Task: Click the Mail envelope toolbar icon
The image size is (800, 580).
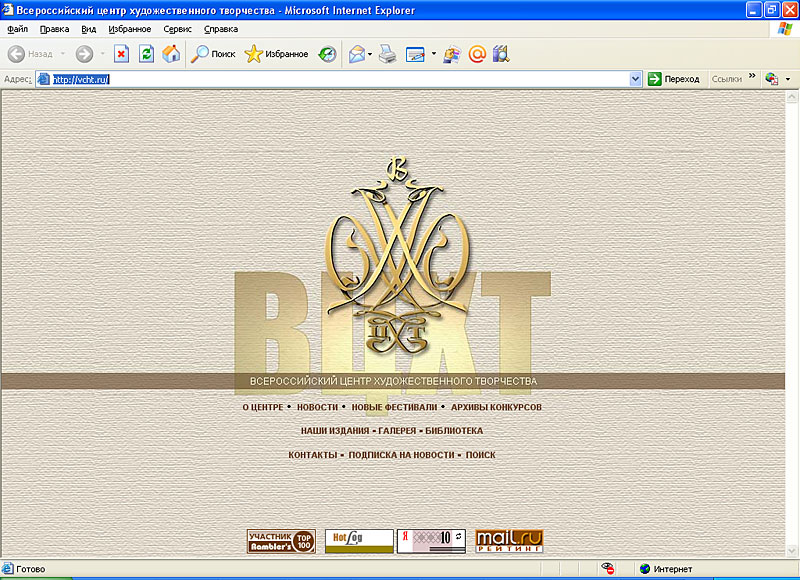Action: (356, 54)
